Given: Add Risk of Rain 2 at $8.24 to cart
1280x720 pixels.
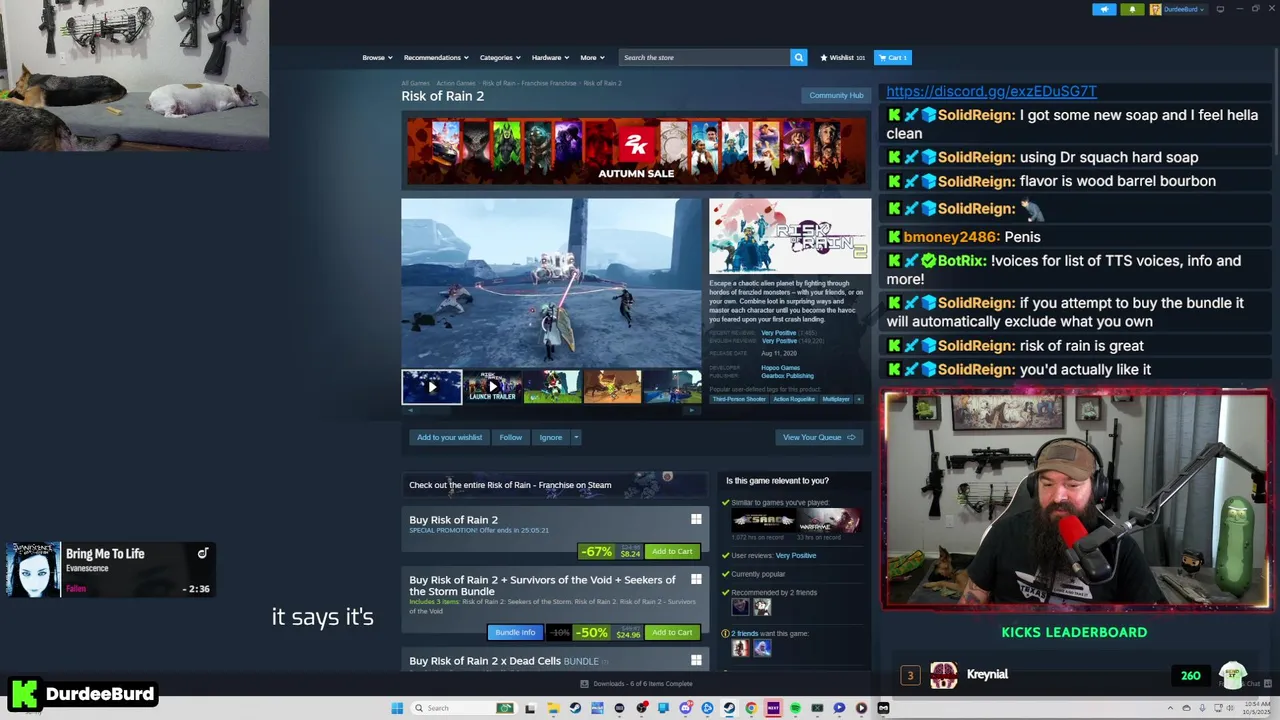Looking at the screenshot, I should tap(672, 551).
